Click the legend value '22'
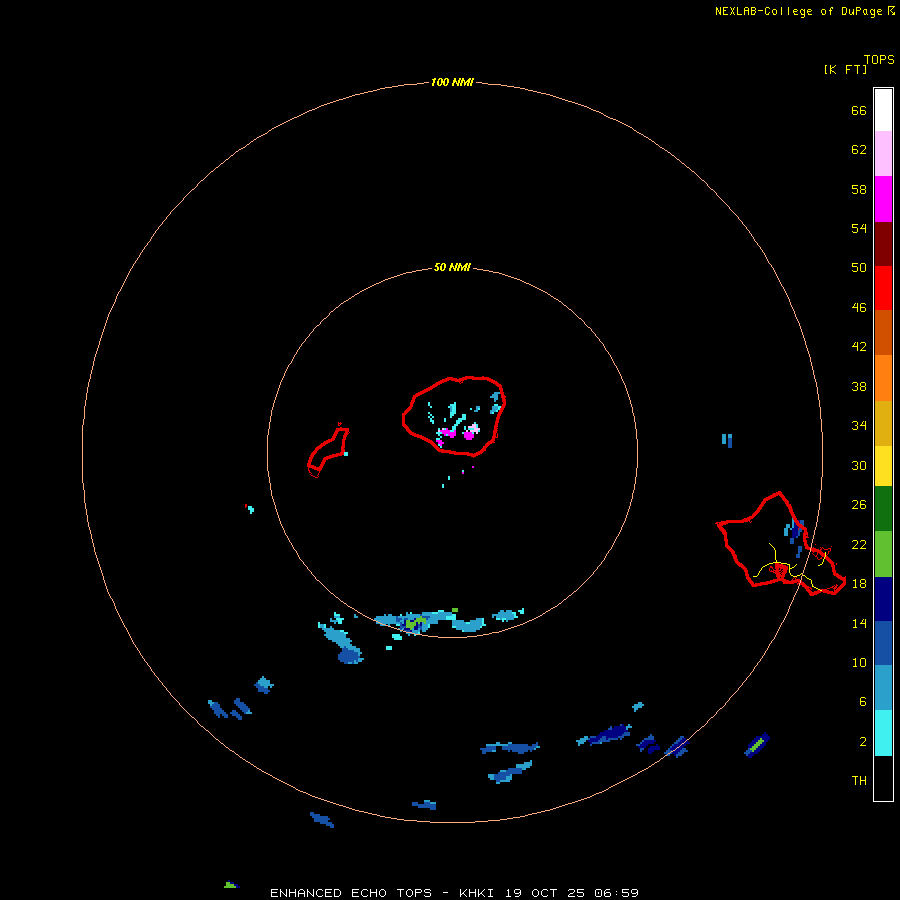The width and height of the screenshot is (900, 900). click(x=859, y=544)
